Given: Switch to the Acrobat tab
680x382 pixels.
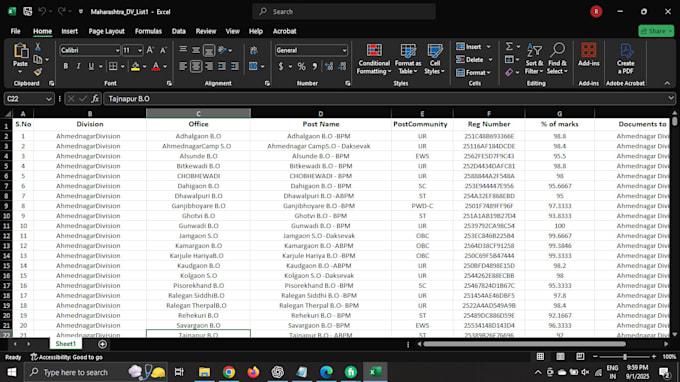Looking at the screenshot, I should click(284, 31).
